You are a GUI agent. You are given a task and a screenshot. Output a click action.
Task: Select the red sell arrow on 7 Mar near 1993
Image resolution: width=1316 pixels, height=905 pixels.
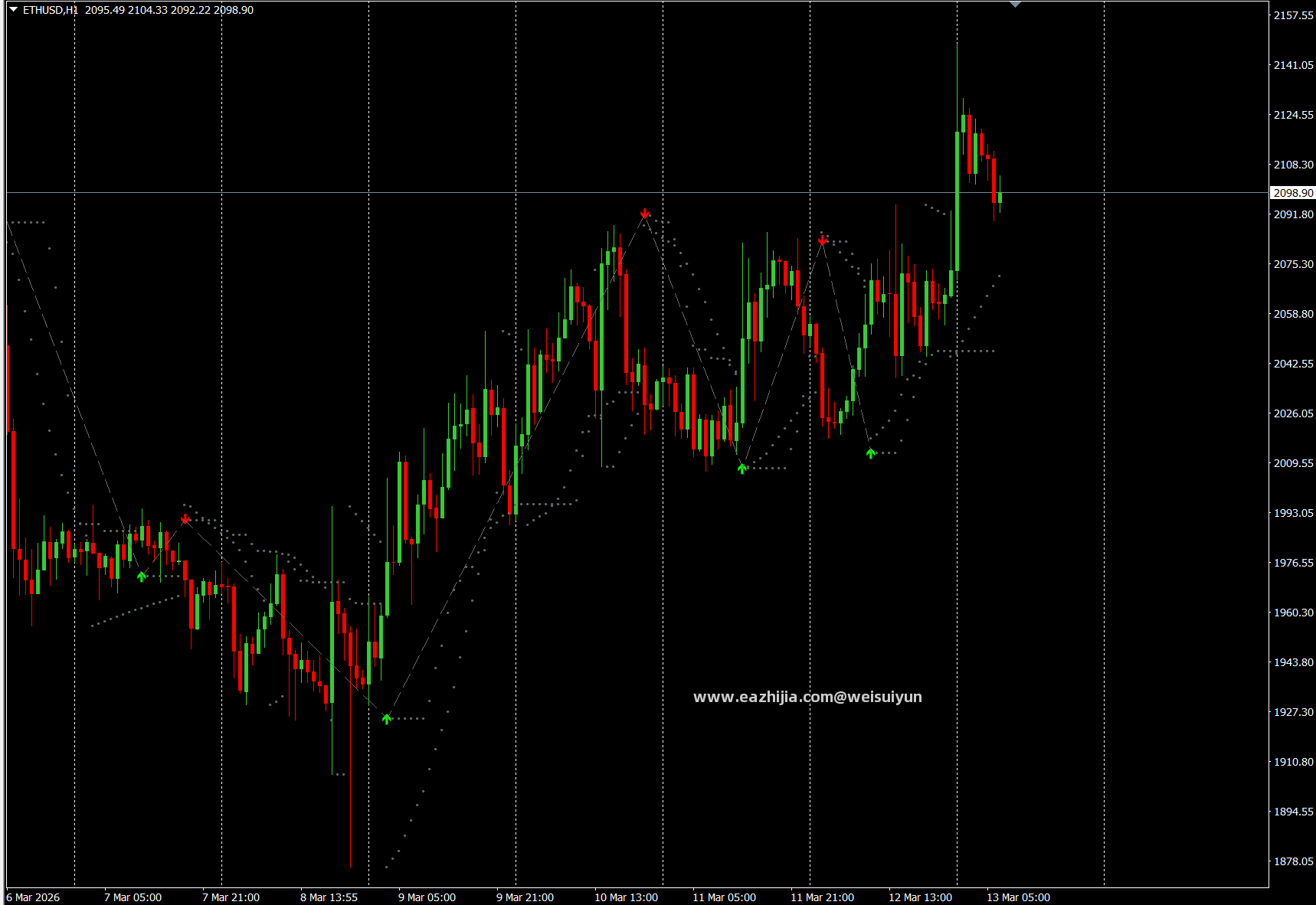click(185, 519)
